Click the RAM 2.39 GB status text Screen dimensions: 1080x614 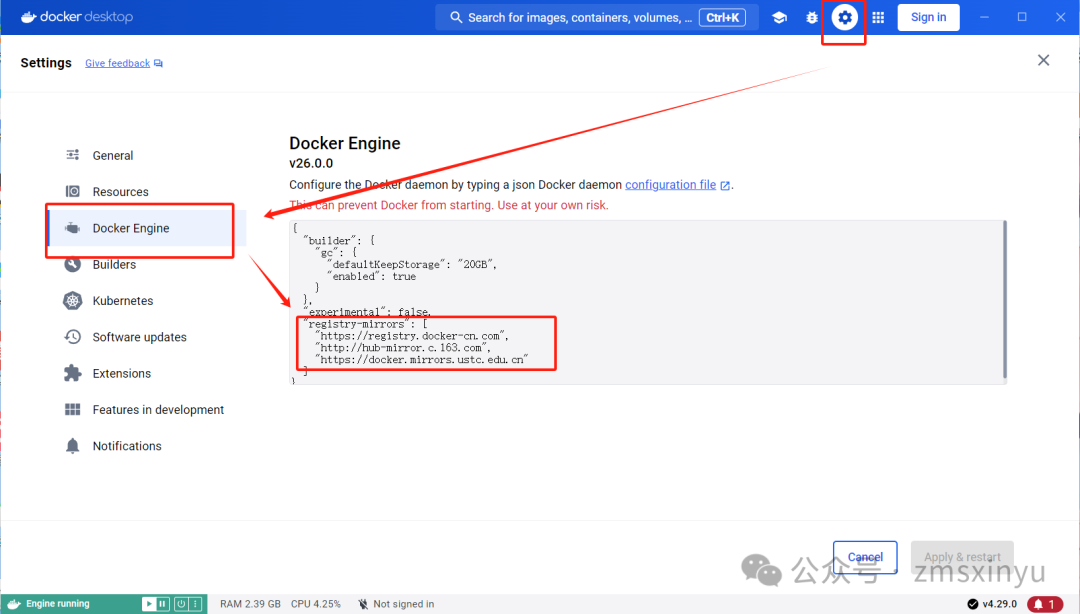point(250,604)
